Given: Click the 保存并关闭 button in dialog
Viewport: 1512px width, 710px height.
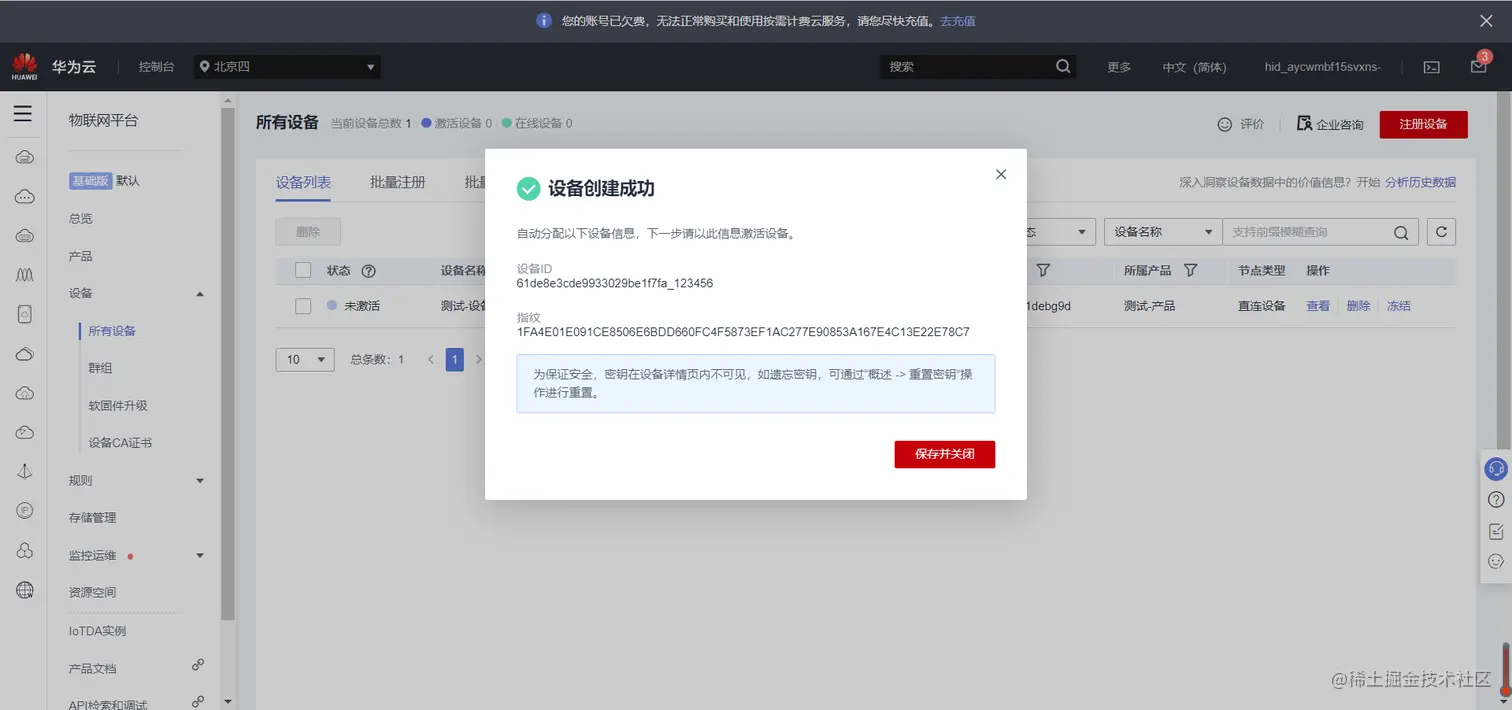Looking at the screenshot, I should click(944, 453).
